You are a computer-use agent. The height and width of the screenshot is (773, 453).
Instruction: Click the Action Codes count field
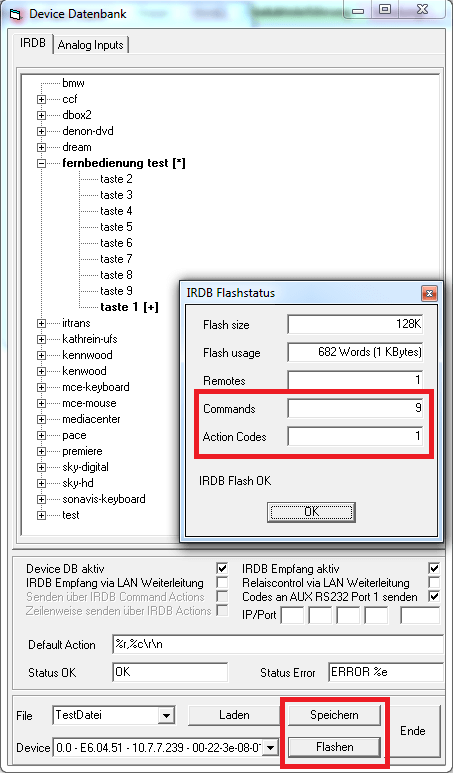click(x=355, y=436)
